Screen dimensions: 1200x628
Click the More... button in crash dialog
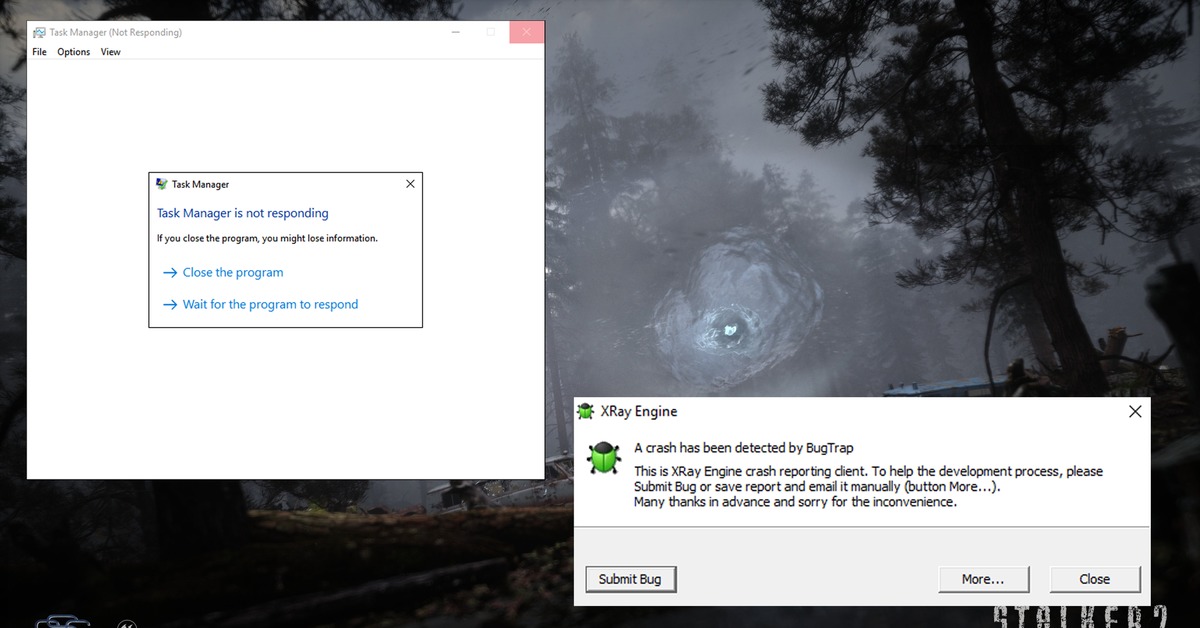(x=983, y=579)
